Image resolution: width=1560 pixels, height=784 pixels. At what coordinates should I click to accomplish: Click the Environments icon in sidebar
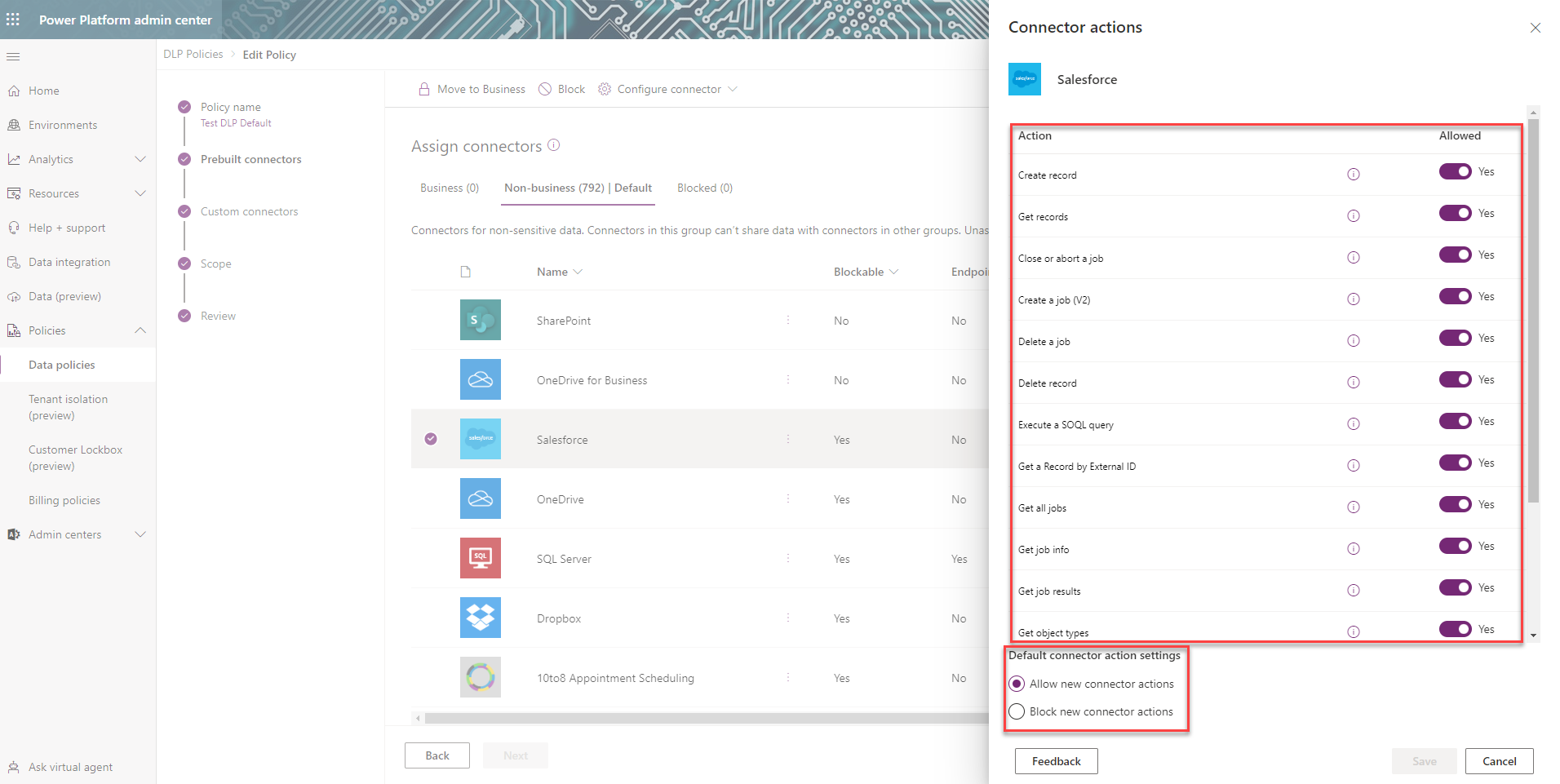click(x=14, y=125)
